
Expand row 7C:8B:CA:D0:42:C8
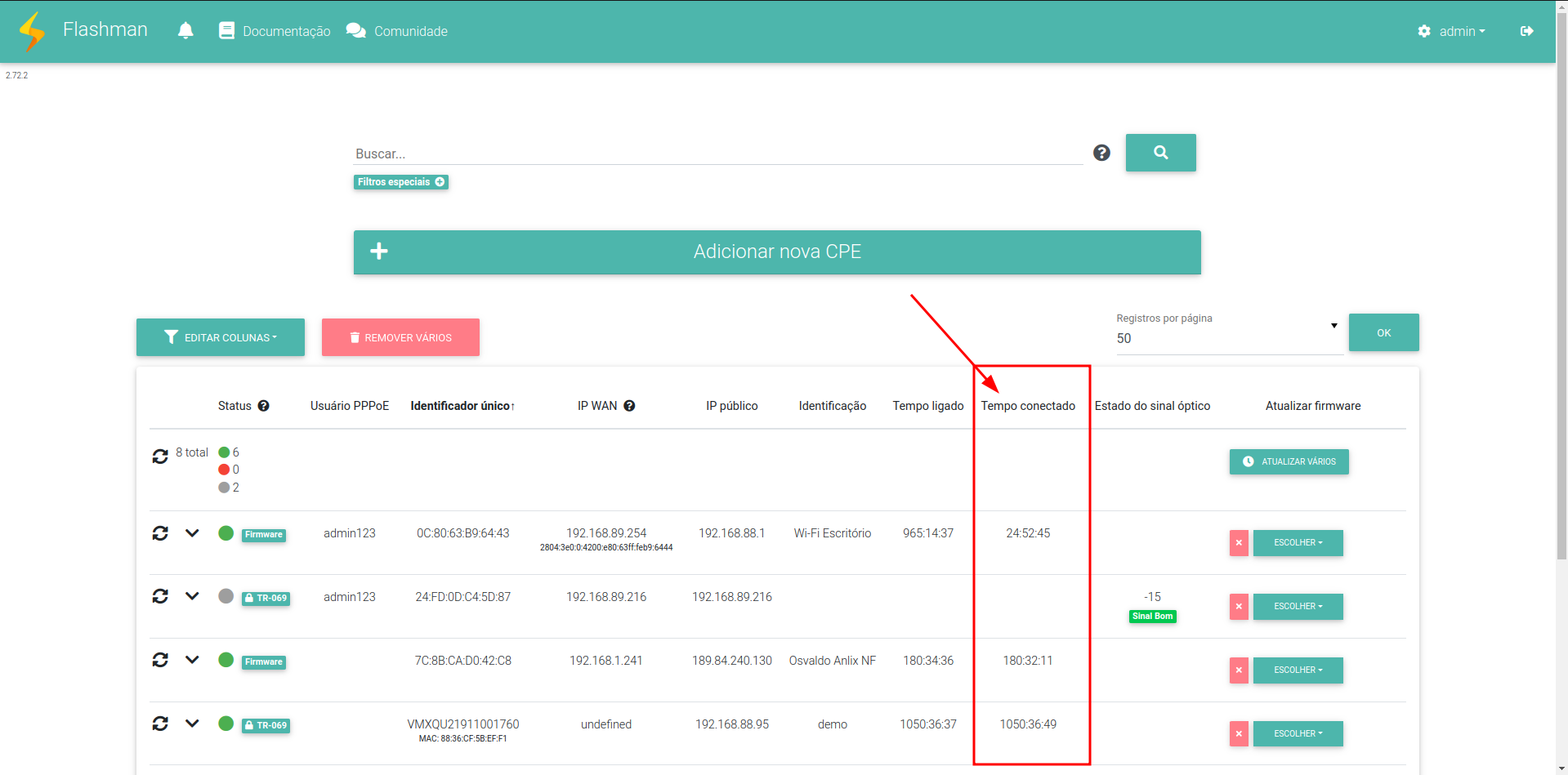click(x=192, y=661)
